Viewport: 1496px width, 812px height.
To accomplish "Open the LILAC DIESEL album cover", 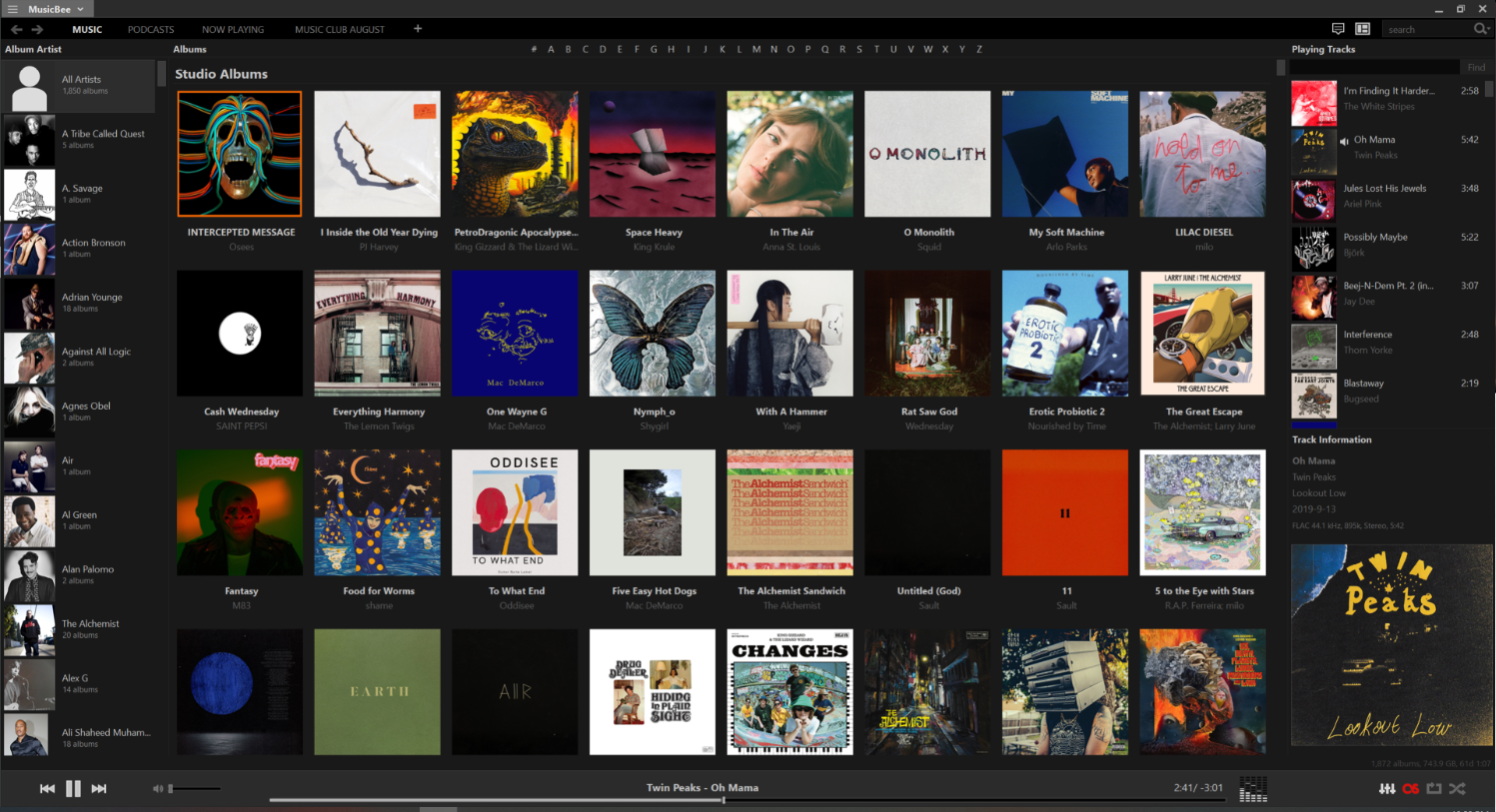I will tap(1203, 154).
